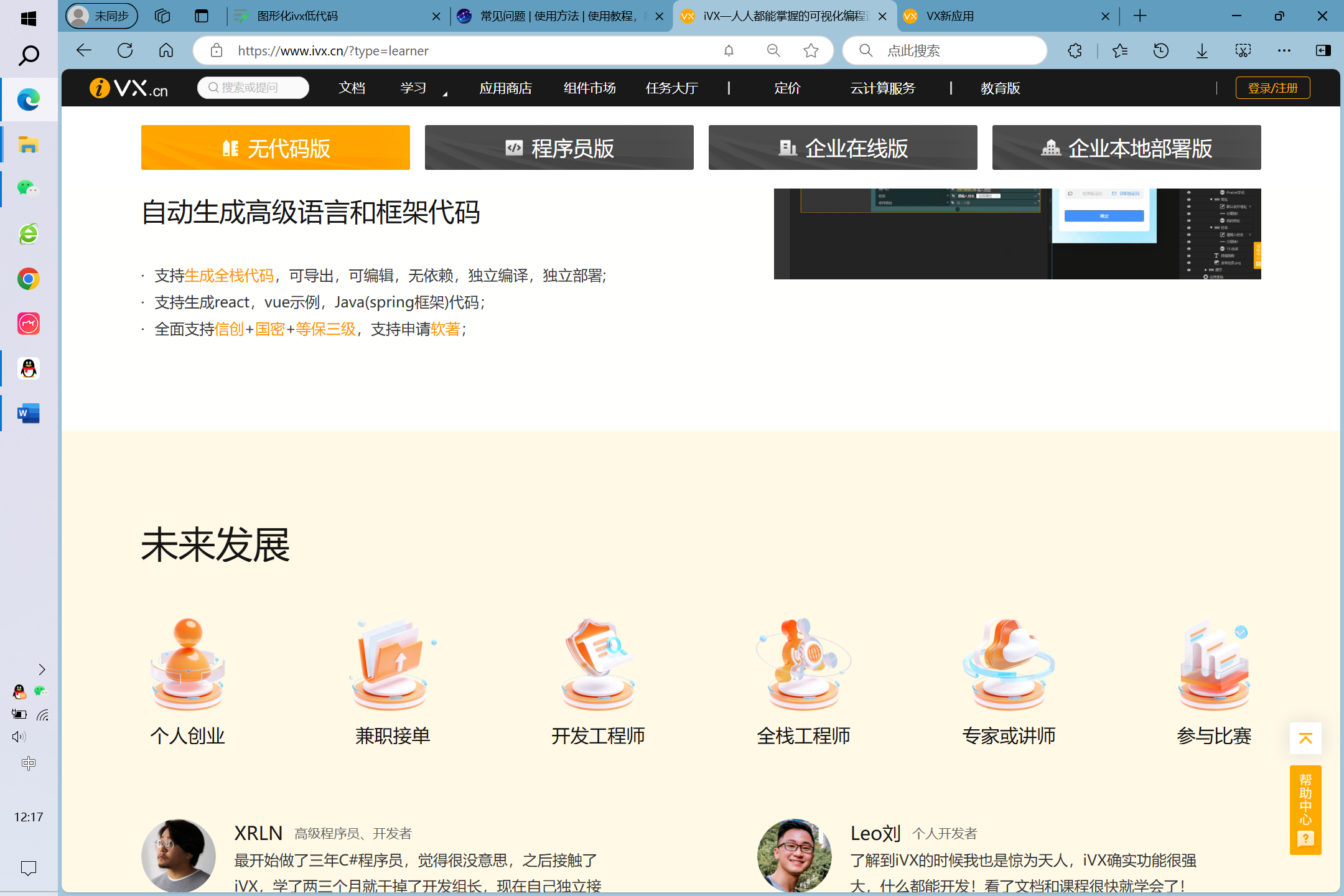Open Windows search

pos(29,55)
